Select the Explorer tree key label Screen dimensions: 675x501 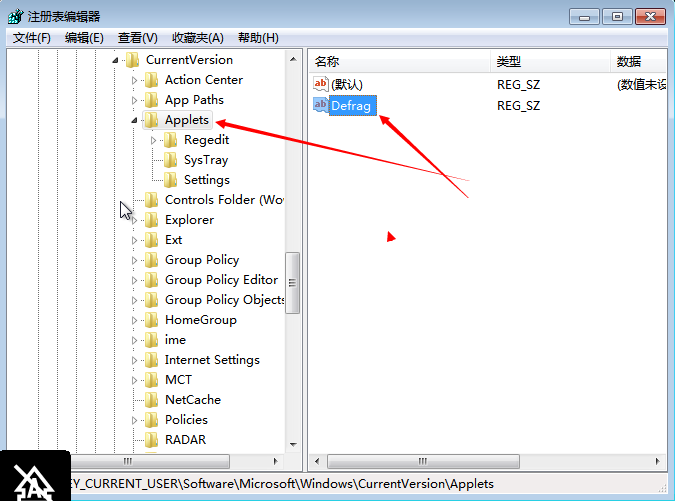coord(189,220)
